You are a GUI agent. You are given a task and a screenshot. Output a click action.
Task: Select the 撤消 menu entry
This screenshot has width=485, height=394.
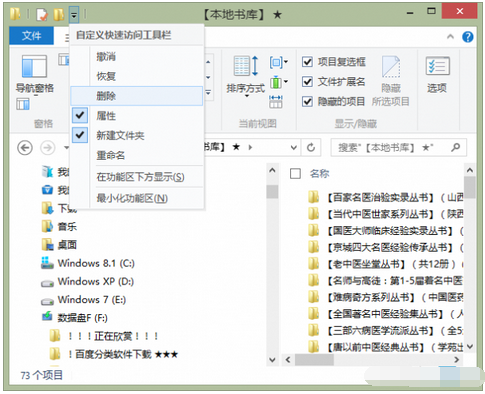137,56
